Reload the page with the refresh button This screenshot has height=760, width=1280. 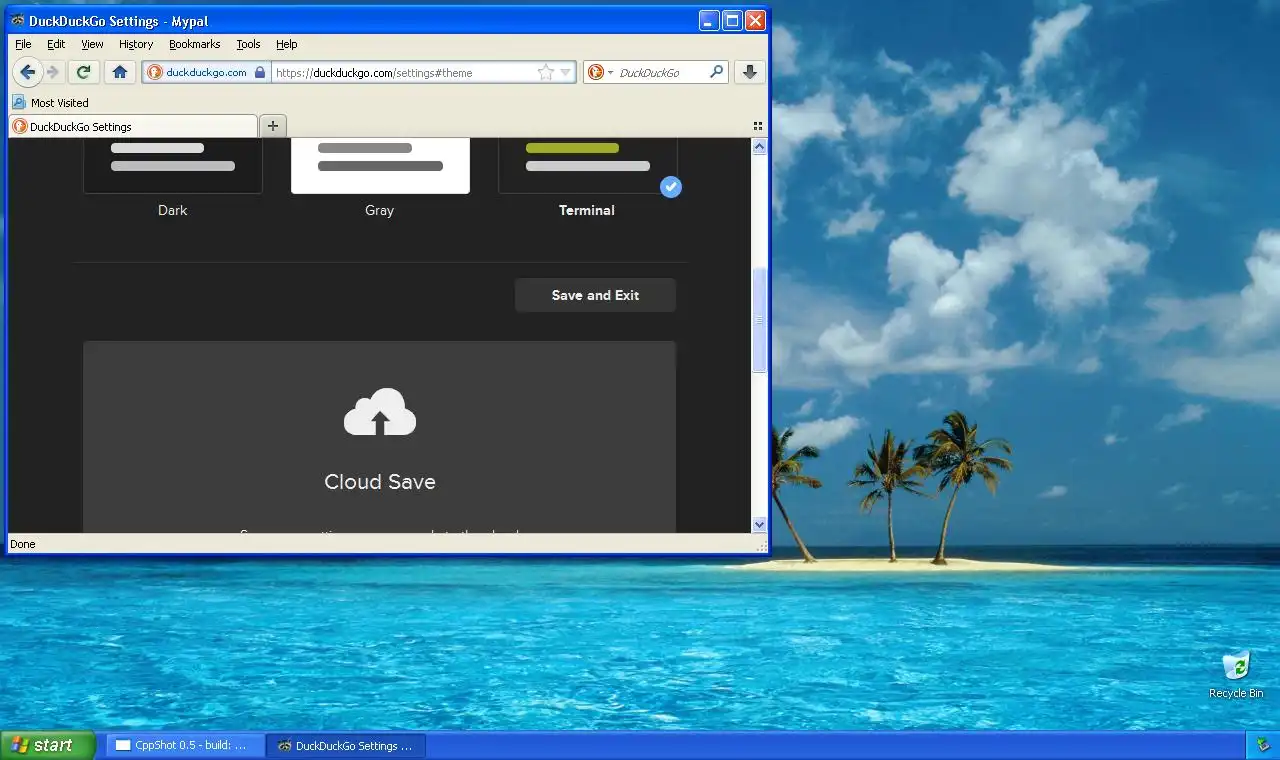[x=84, y=72]
